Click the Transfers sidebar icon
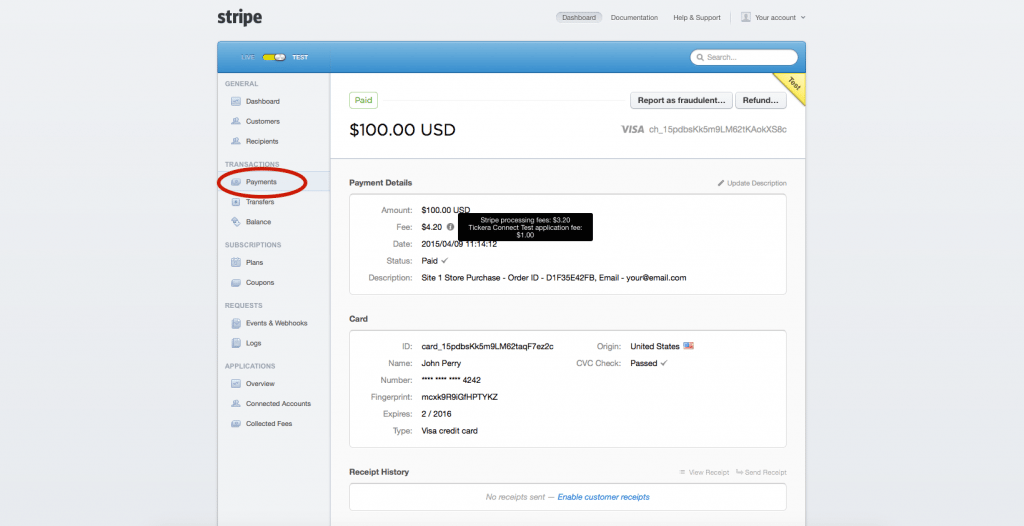This screenshot has height=526, width=1024. tap(236, 202)
